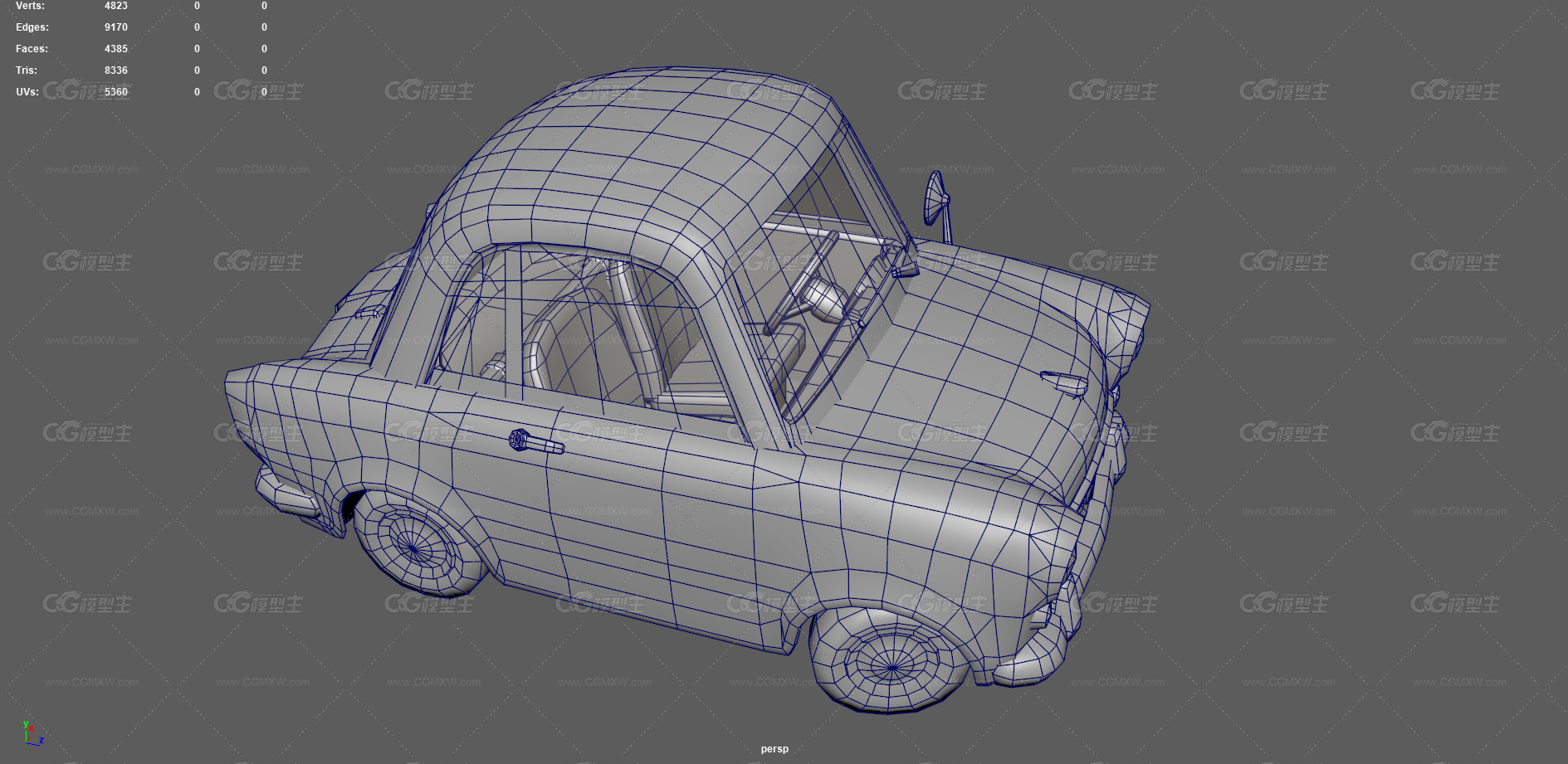The height and width of the screenshot is (764, 1568).
Task: Select the rear wheel hub center
Action: [414, 547]
